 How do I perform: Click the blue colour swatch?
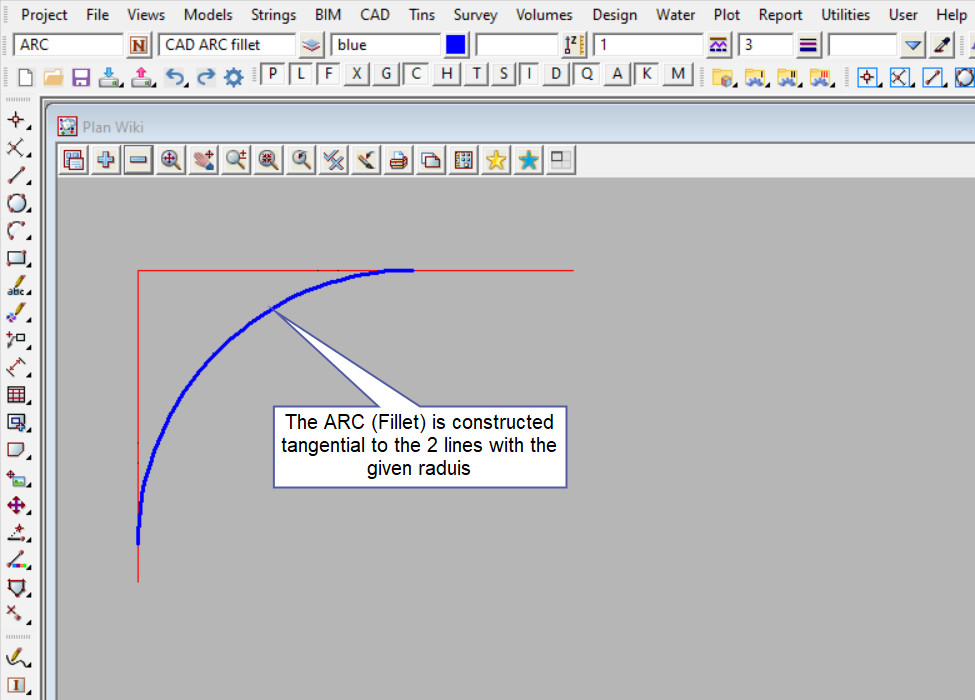(456, 45)
